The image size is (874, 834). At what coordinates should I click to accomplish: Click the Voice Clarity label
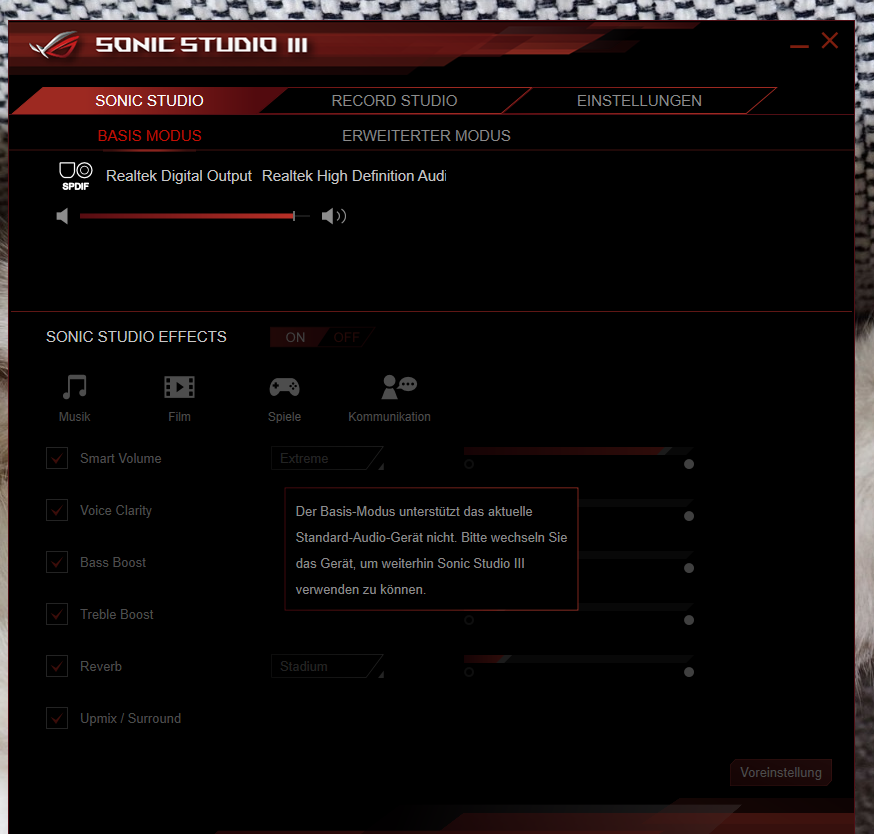116,510
